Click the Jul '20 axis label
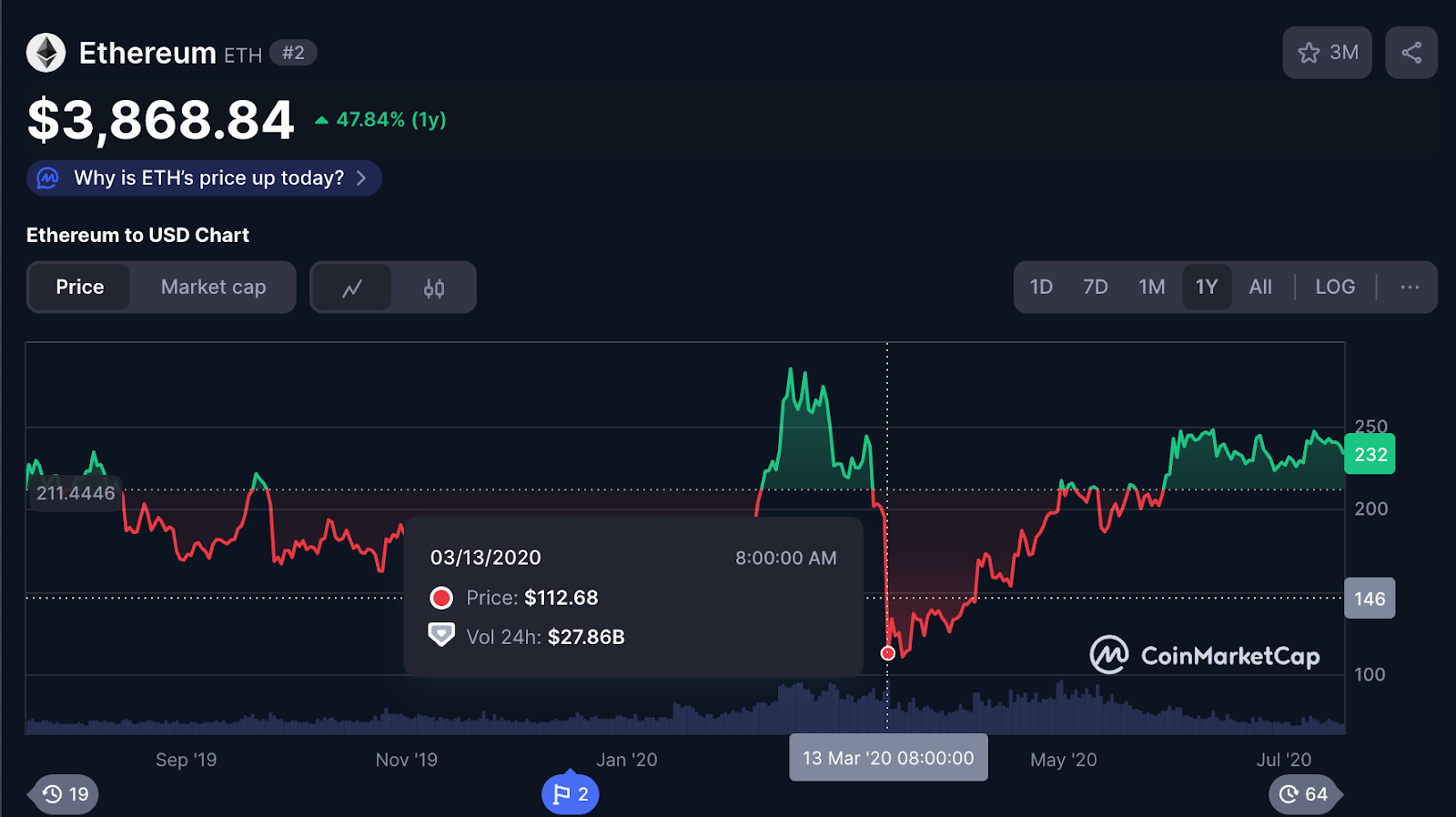This screenshot has height=817, width=1456. pyautogui.click(x=1284, y=760)
